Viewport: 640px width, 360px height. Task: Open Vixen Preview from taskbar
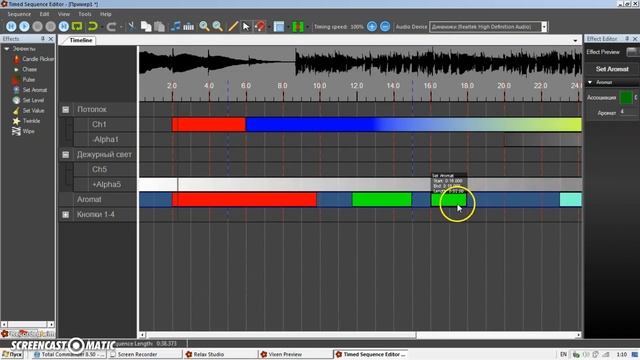tap(296, 354)
